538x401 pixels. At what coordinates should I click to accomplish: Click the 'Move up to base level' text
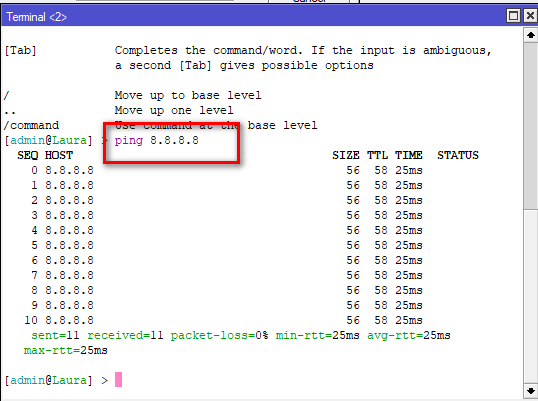point(188,95)
